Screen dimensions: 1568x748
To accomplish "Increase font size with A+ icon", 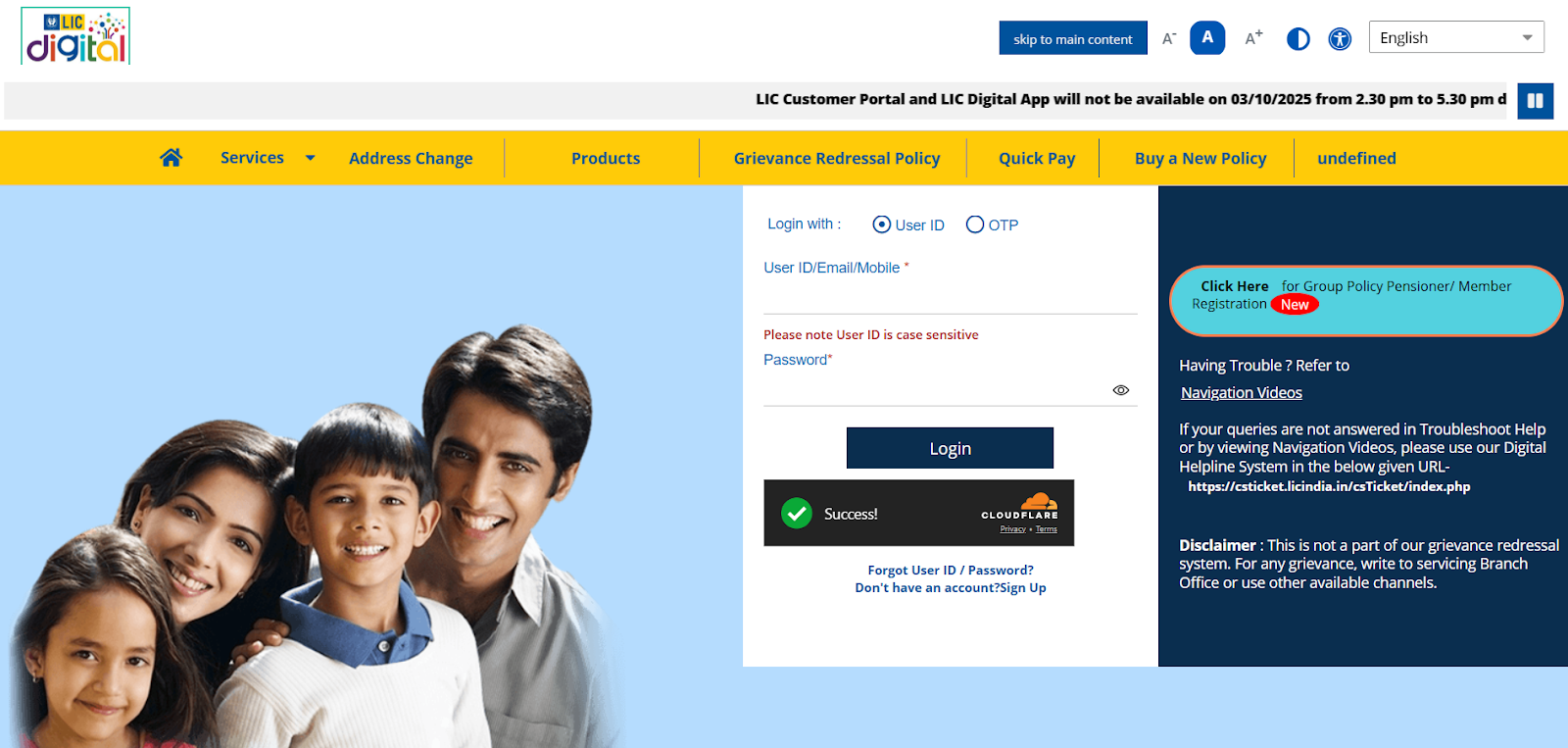I will pyautogui.click(x=1253, y=38).
